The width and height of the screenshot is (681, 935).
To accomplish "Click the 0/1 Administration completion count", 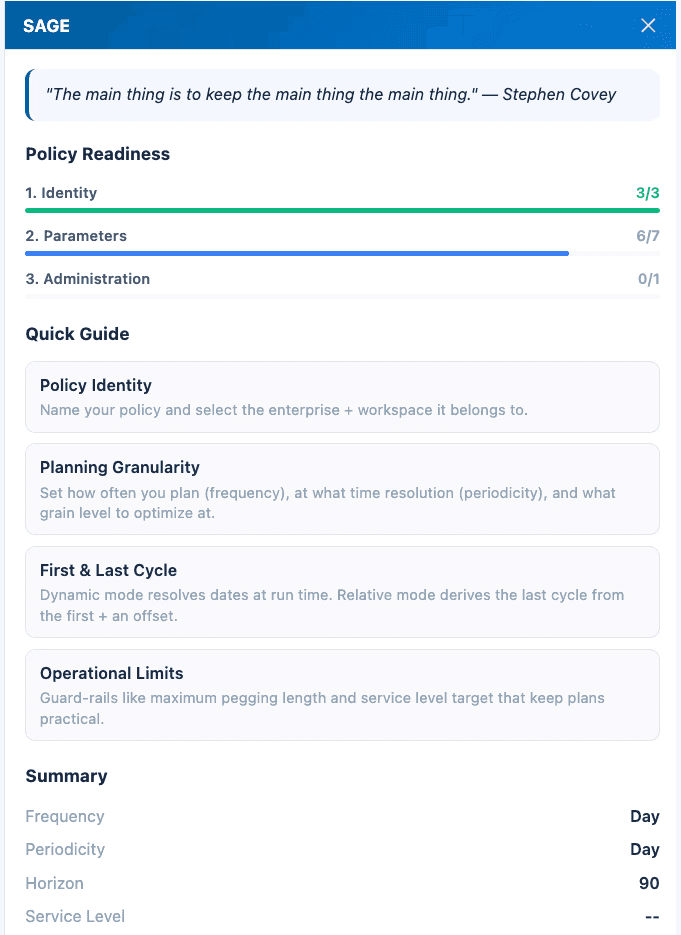I will click(648, 279).
